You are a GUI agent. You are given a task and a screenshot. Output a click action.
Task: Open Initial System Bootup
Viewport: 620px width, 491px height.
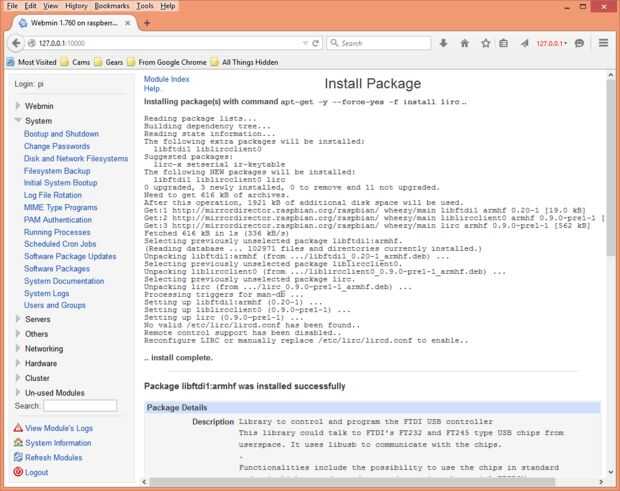point(60,183)
